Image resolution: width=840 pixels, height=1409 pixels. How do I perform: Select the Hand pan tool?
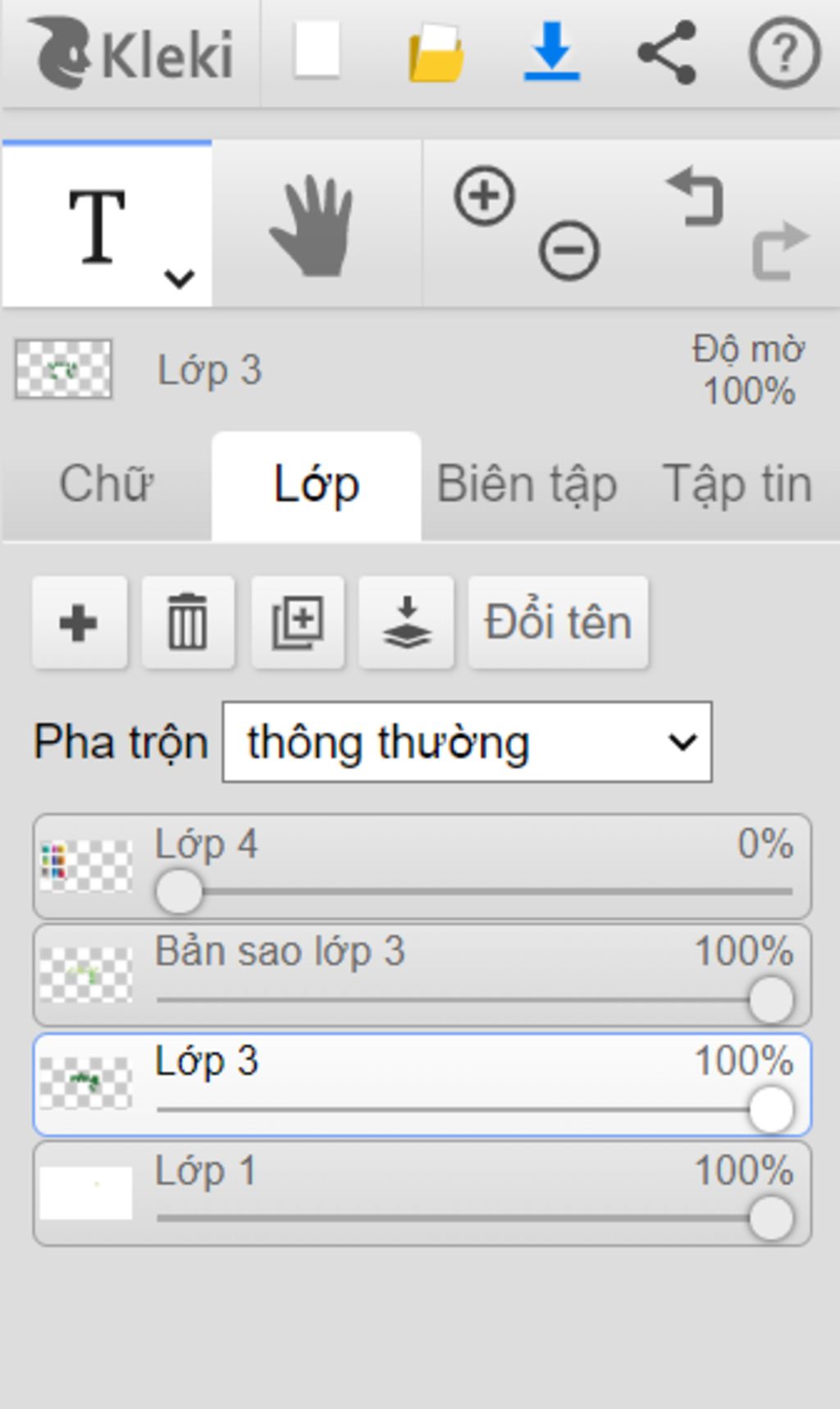[312, 226]
